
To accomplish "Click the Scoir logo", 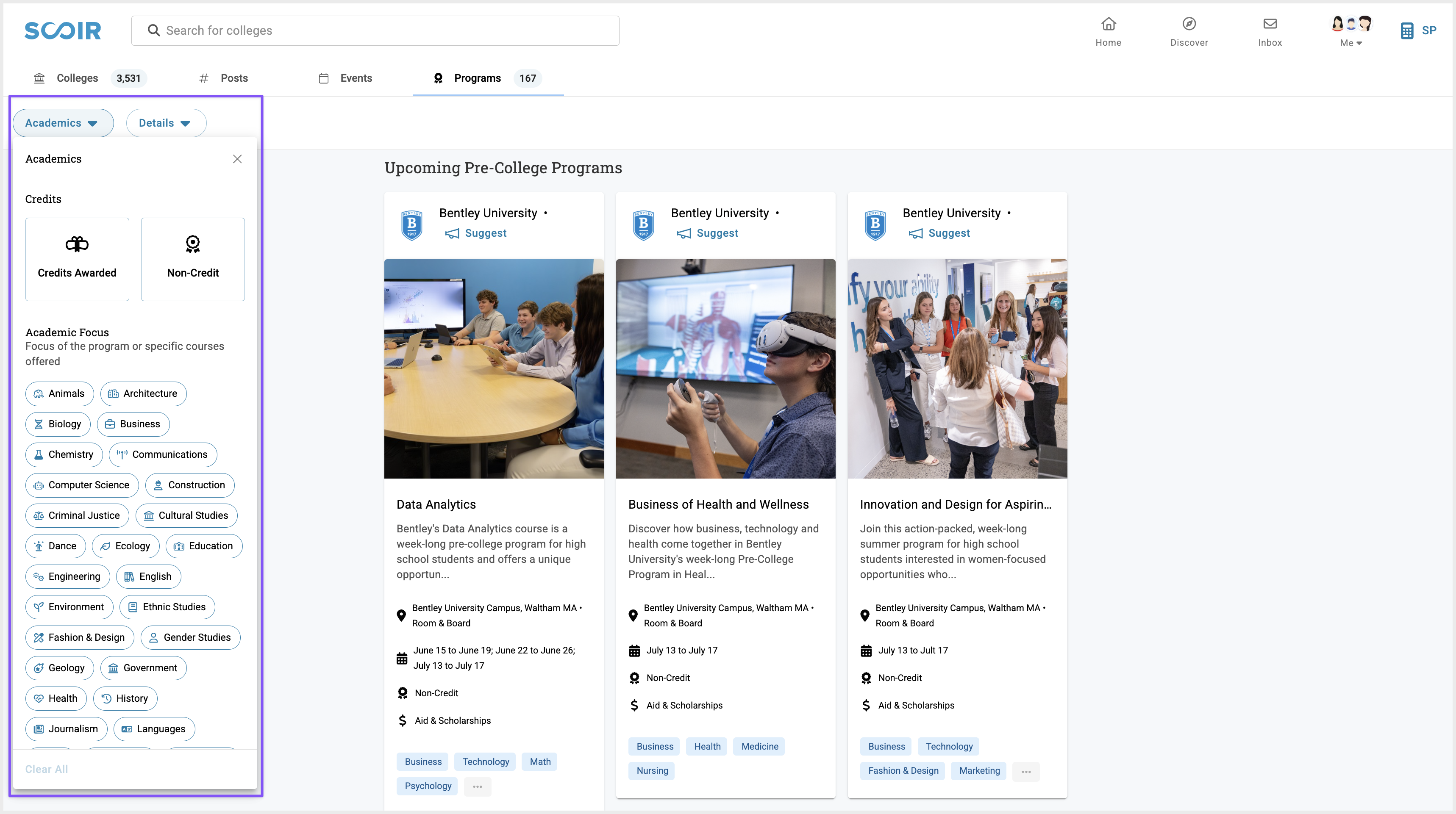I will click(63, 30).
